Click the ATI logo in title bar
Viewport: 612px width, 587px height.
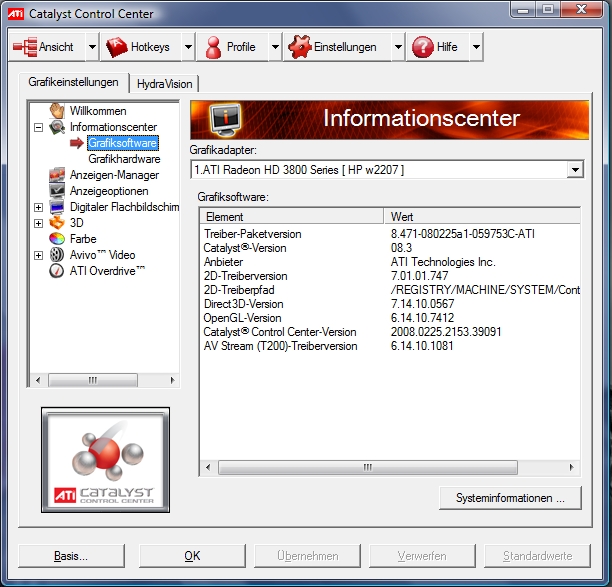pyautogui.click(x=16, y=14)
